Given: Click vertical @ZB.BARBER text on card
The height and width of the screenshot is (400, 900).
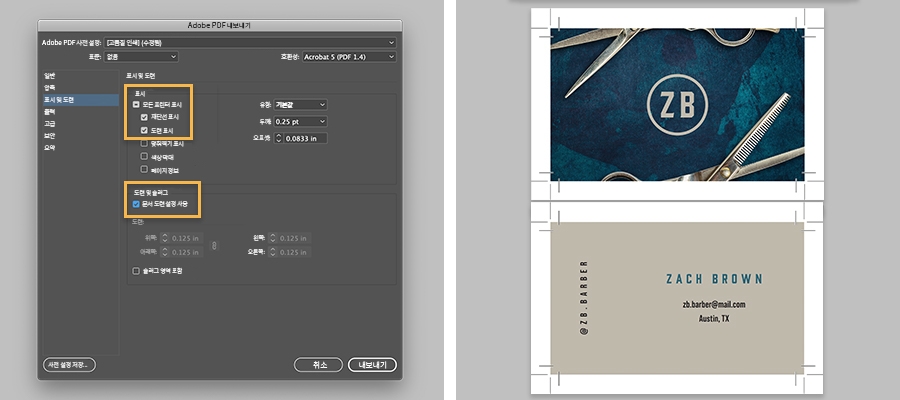Looking at the screenshot, I should 585,297.
